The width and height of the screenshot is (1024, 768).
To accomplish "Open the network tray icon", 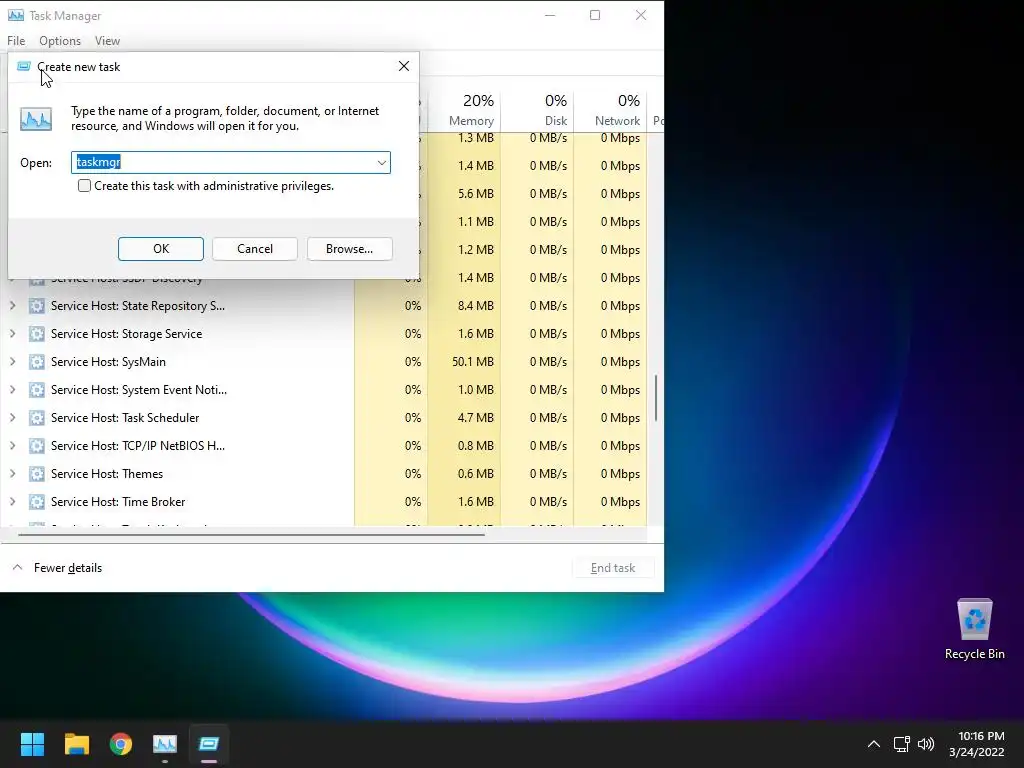I will point(902,744).
